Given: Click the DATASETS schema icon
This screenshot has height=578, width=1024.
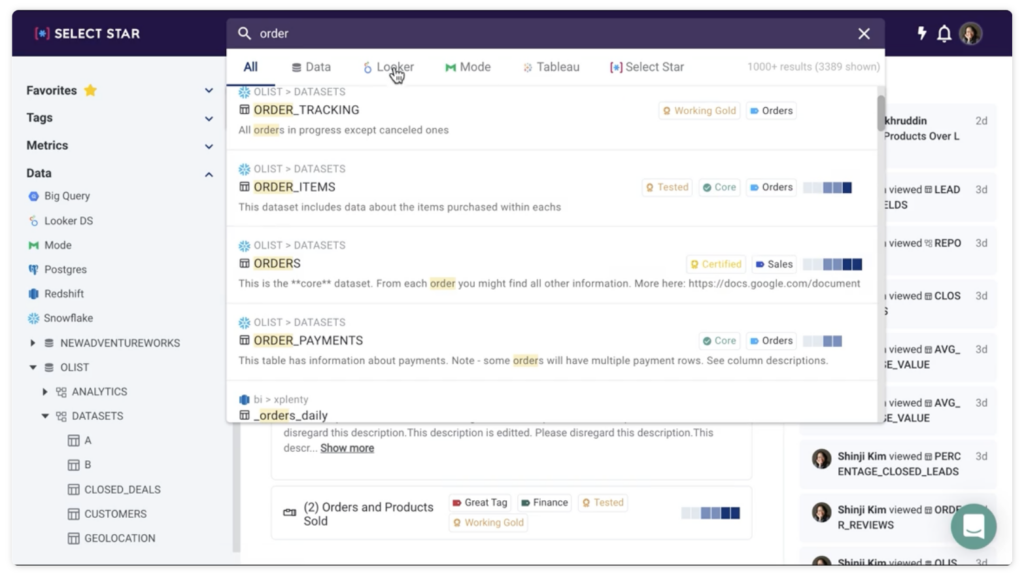Looking at the screenshot, I should [x=61, y=416].
